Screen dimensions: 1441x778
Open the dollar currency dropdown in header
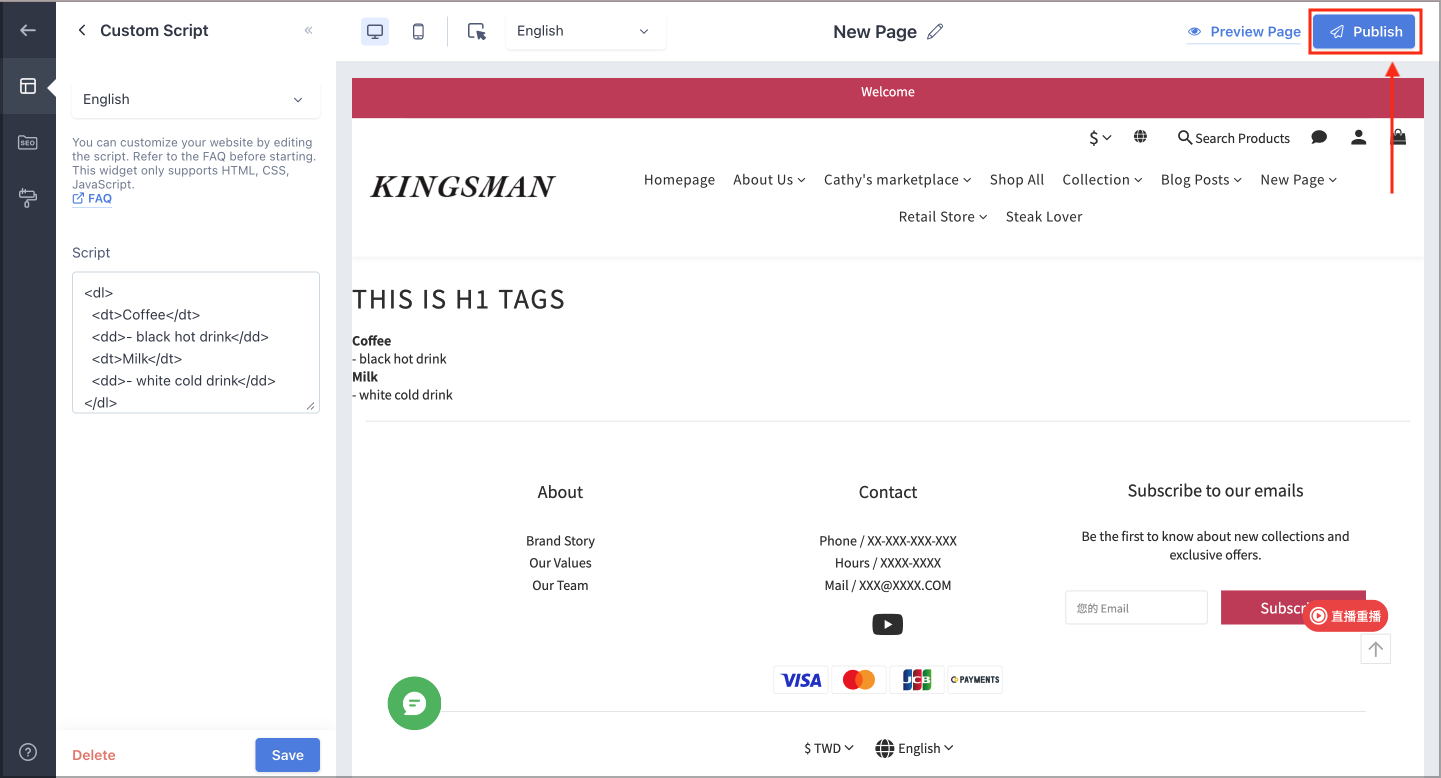click(1100, 138)
